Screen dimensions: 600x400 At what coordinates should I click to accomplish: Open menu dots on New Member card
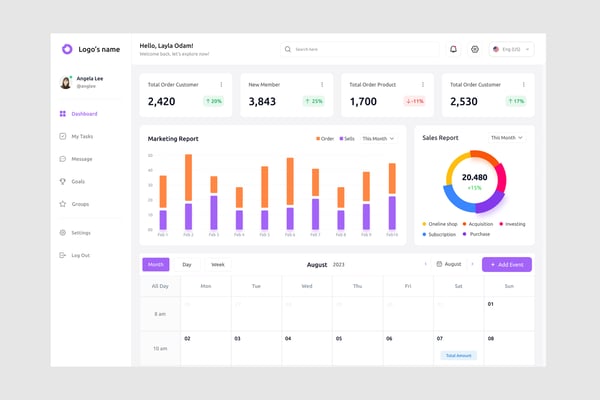tap(322, 85)
